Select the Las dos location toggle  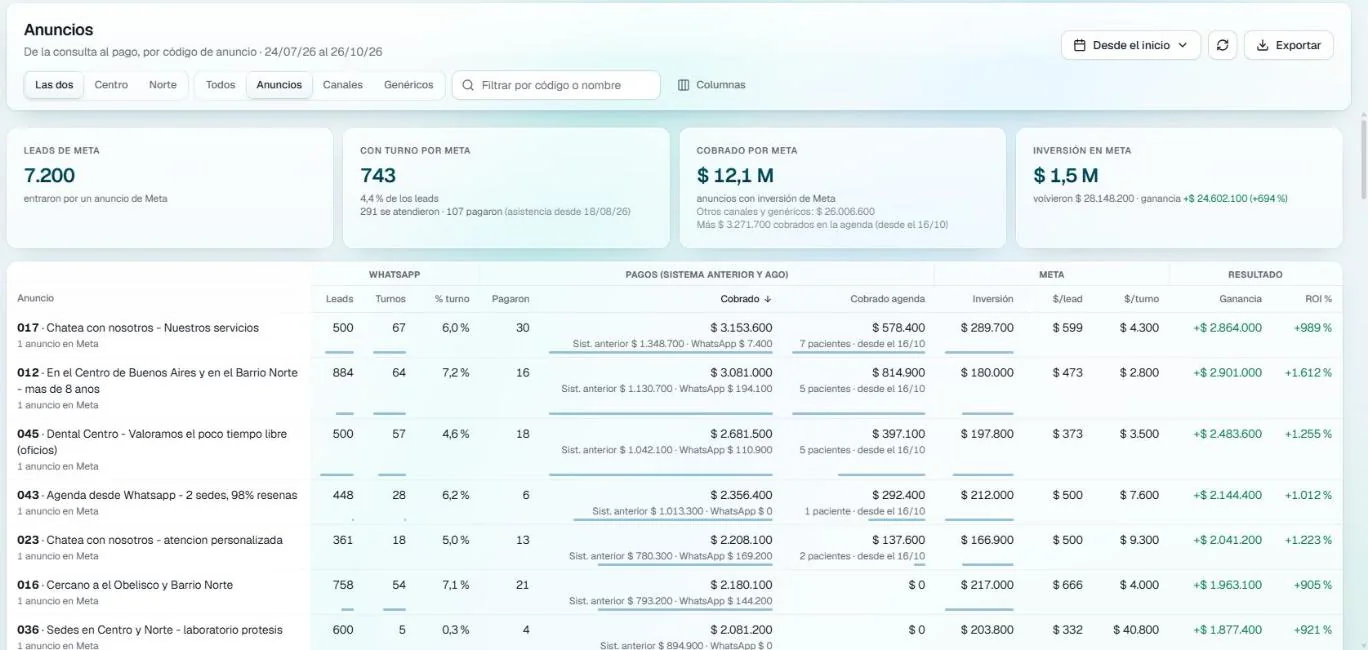pos(54,85)
